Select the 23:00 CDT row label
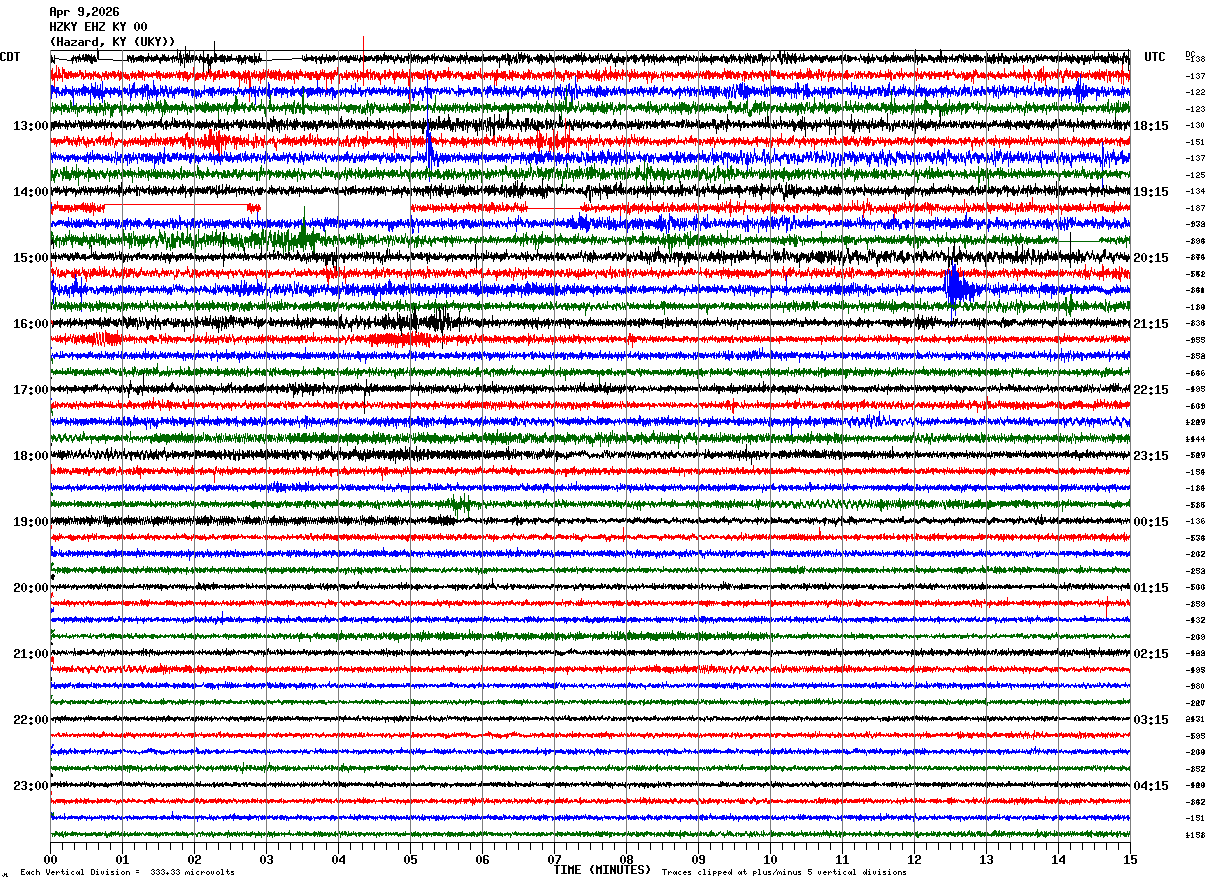The height and width of the screenshot is (886, 1210). (31, 786)
